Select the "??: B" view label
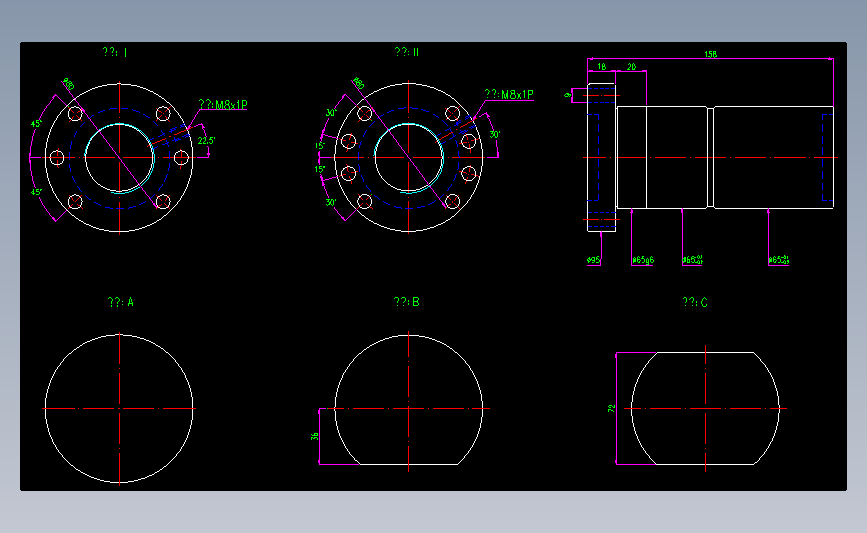 click(x=406, y=302)
